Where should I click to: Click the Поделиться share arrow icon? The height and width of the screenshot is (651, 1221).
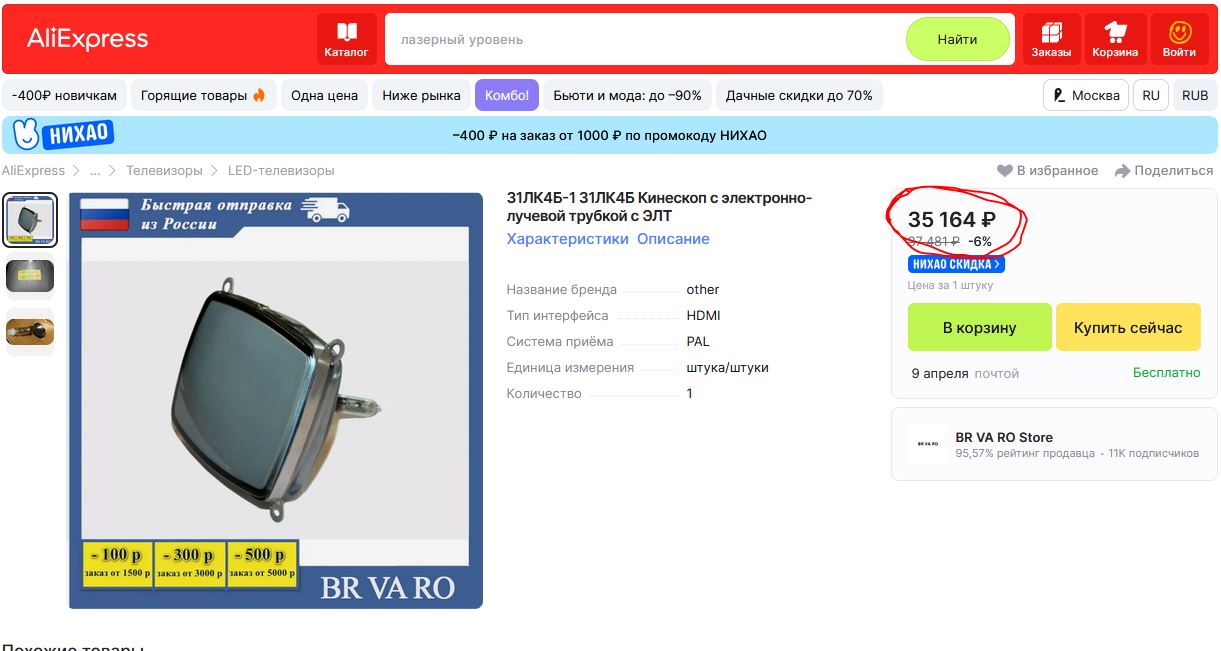click(1122, 171)
